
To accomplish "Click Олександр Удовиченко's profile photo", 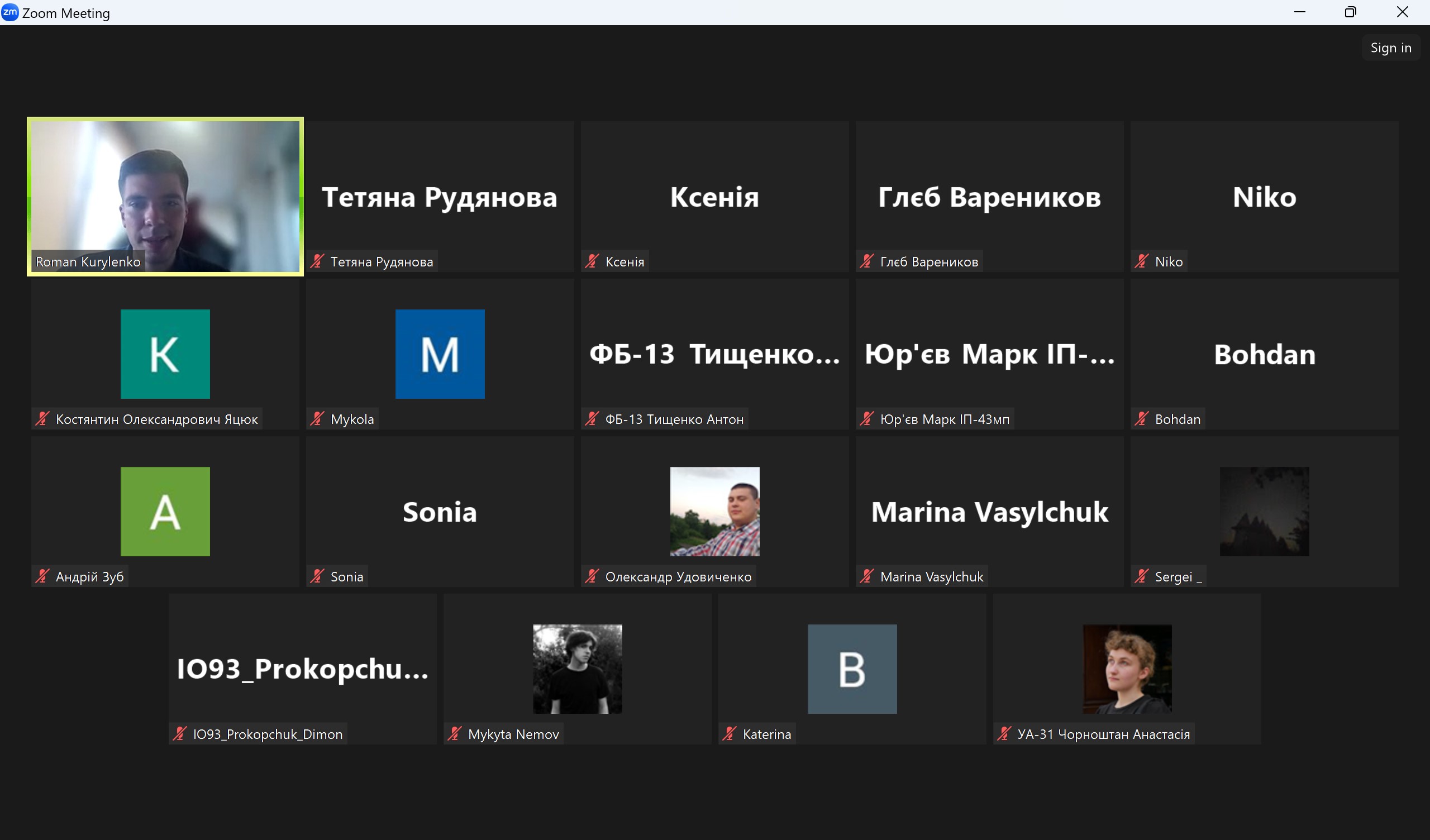I will pyautogui.click(x=714, y=512).
